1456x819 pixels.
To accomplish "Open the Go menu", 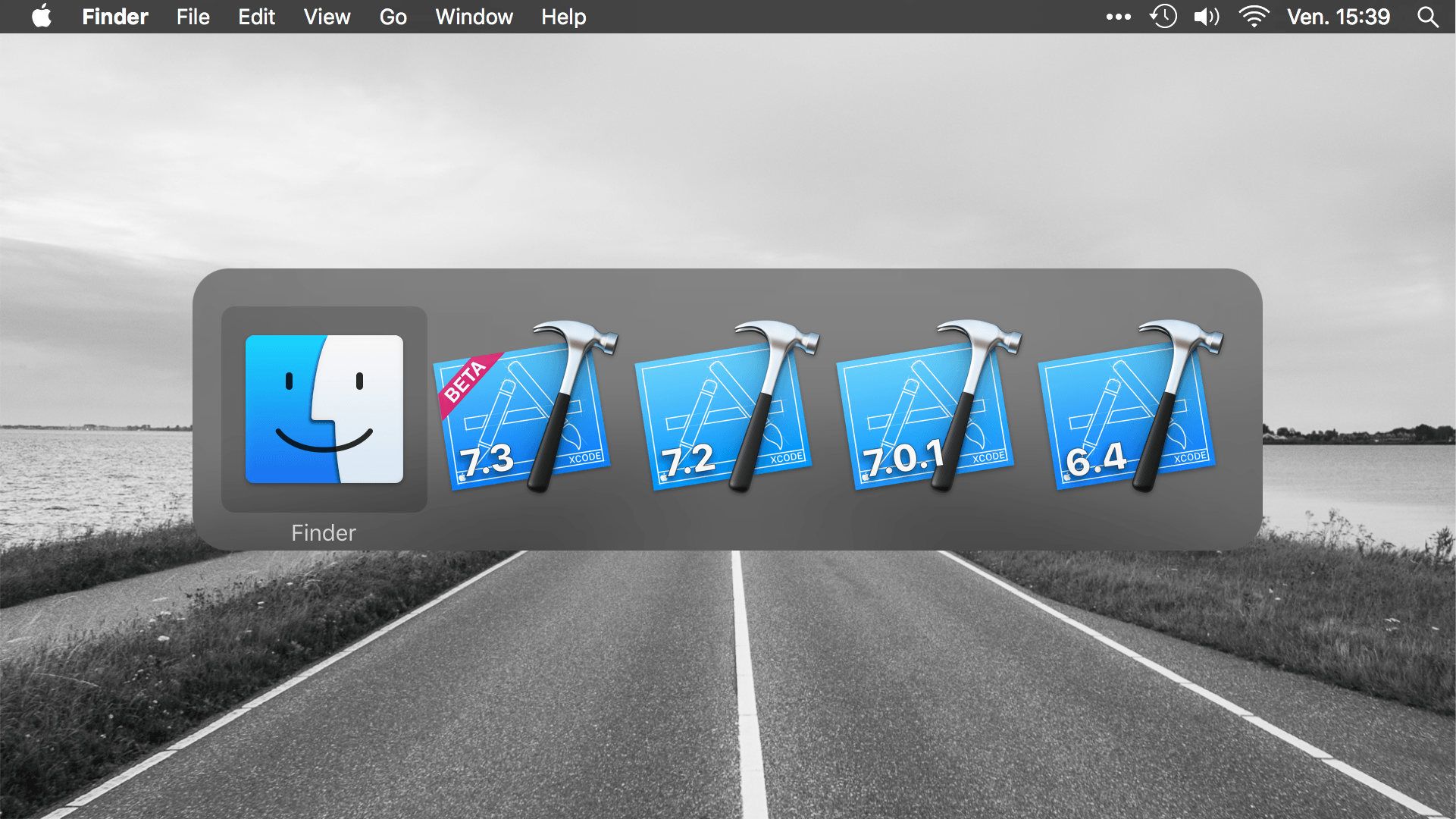I will tap(393, 17).
